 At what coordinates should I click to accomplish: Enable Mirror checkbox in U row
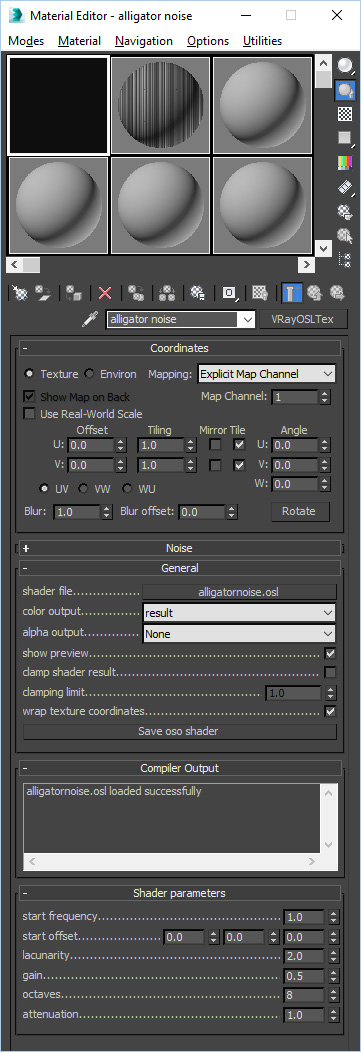click(x=215, y=444)
